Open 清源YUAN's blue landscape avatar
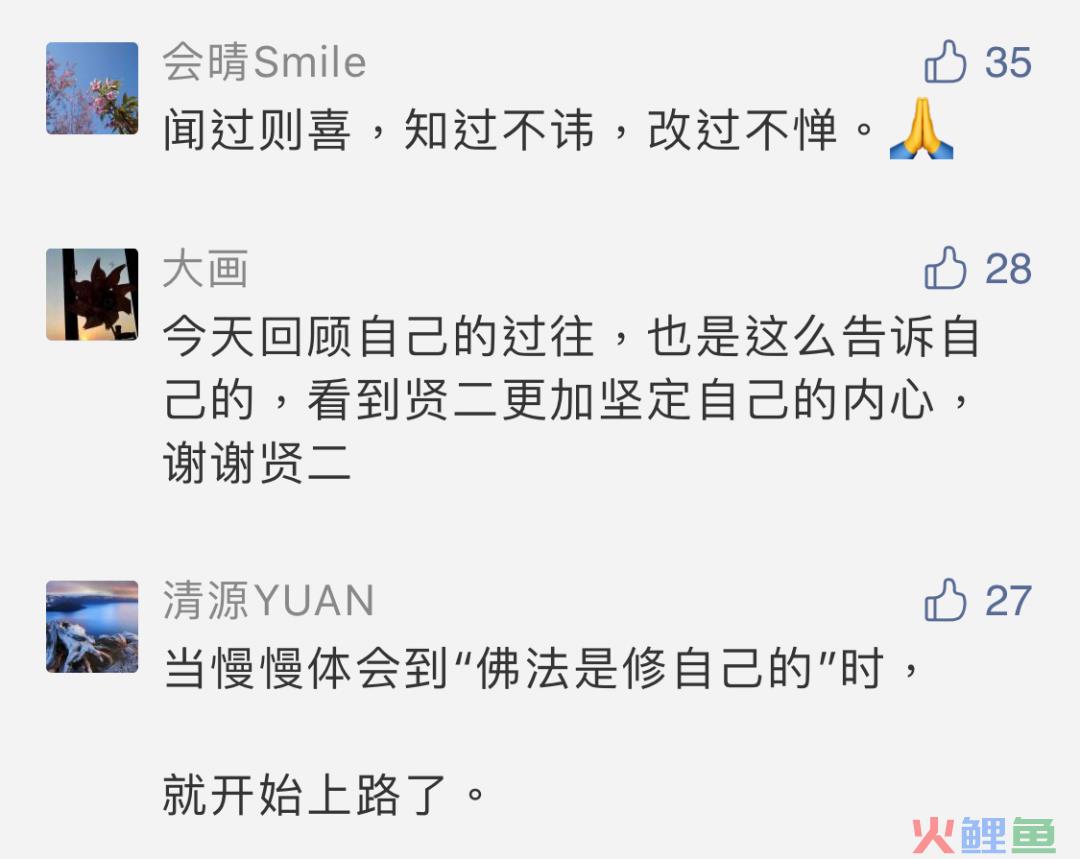This screenshot has width=1080, height=859. [x=92, y=627]
